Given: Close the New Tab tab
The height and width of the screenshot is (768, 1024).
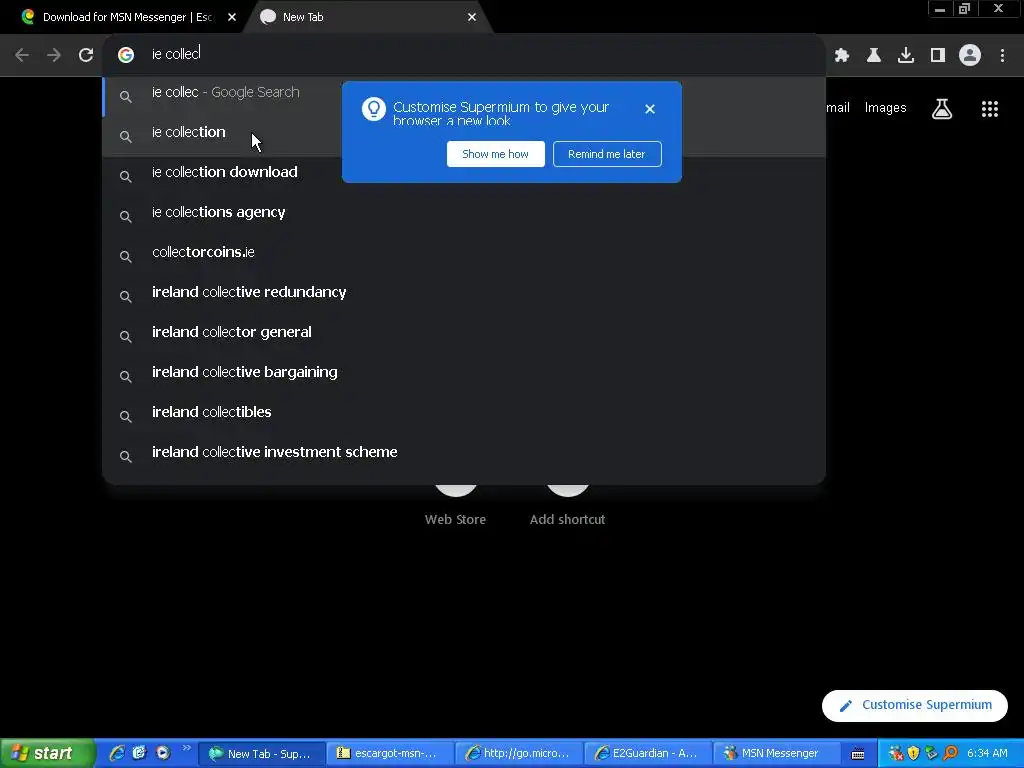Looking at the screenshot, I should 472,17.
